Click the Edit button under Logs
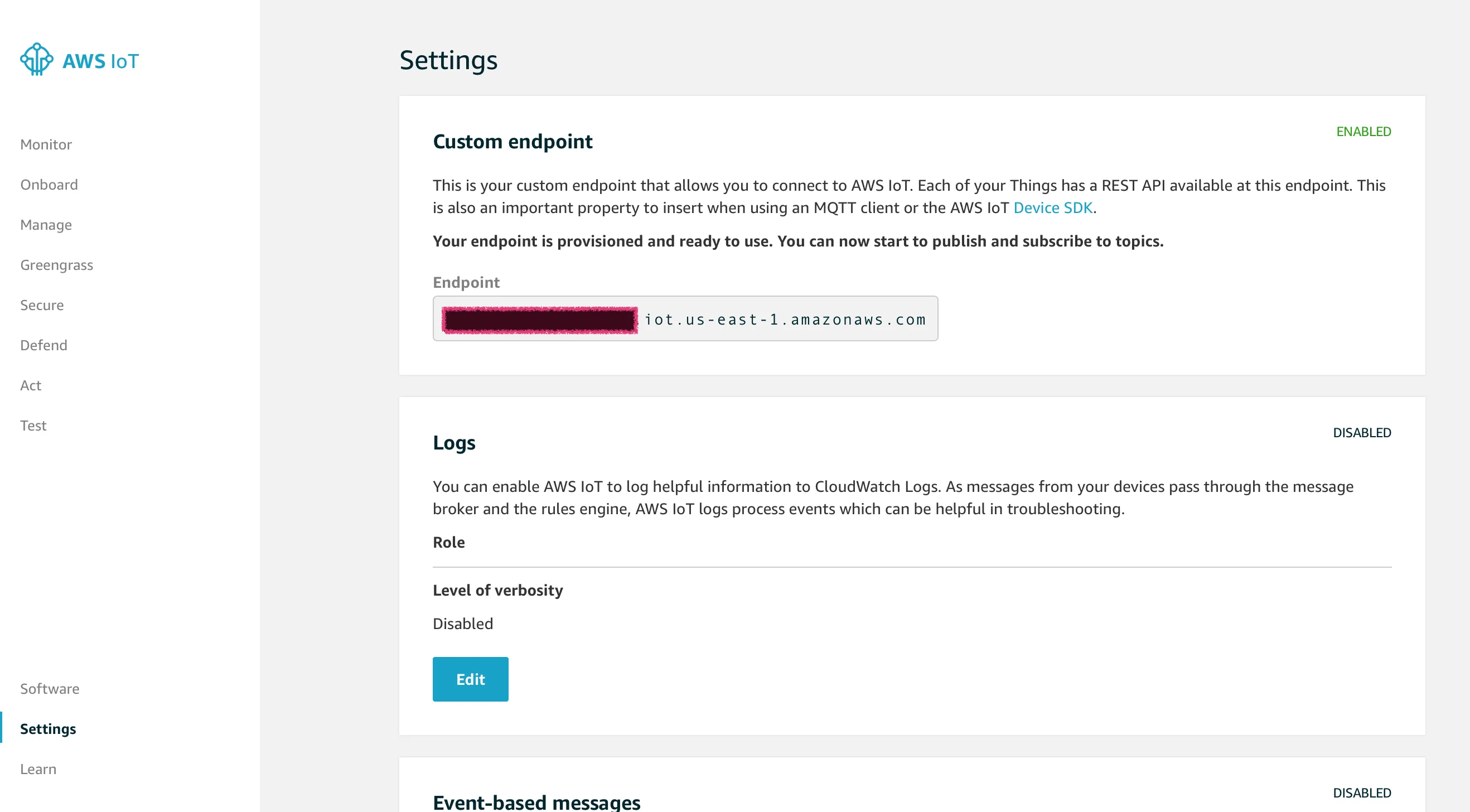Screen dimensions: 1470x812 click(470, 679)
